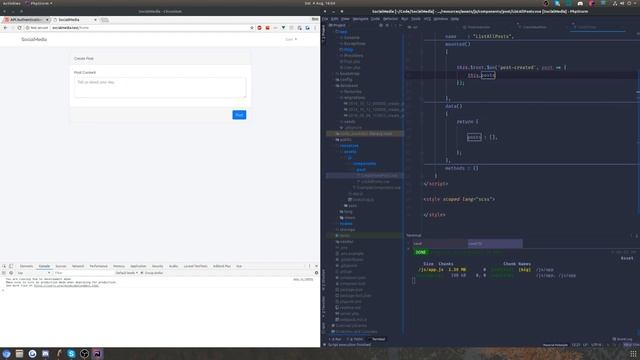Focus the Post Content text area
Image resolution: width=640 pixels, height=360 pixels.
click(160, 88)
